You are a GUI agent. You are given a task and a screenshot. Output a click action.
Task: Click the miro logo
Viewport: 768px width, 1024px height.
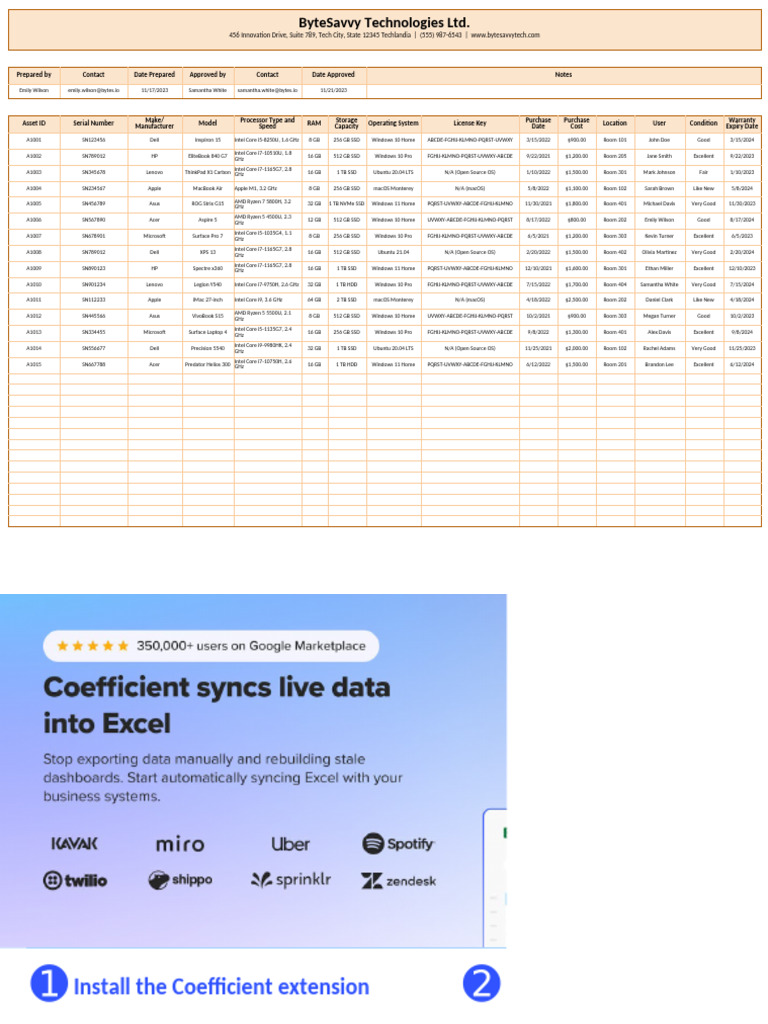pyautogui.click(x=180, y=844)
